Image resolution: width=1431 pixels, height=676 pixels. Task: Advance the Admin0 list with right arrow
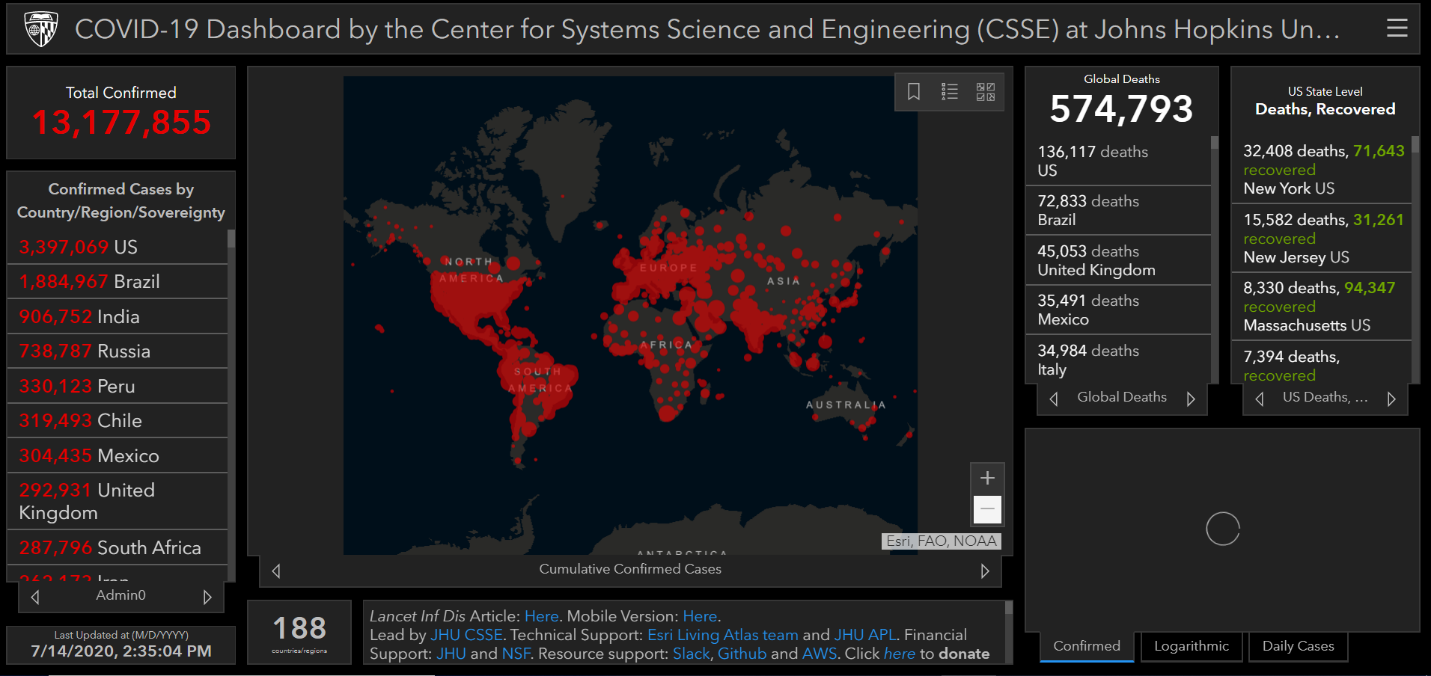point(208,597)
